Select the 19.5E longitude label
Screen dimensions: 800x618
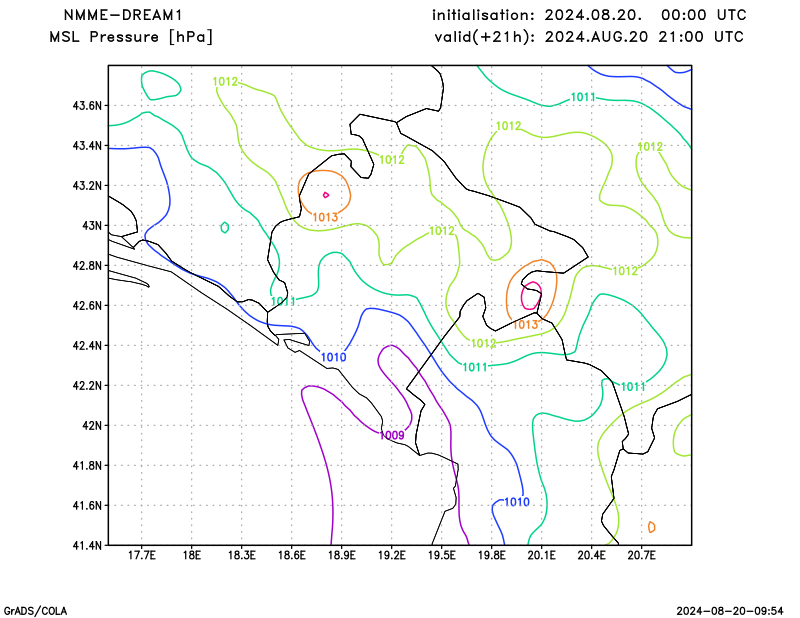(x=441, y=555)
